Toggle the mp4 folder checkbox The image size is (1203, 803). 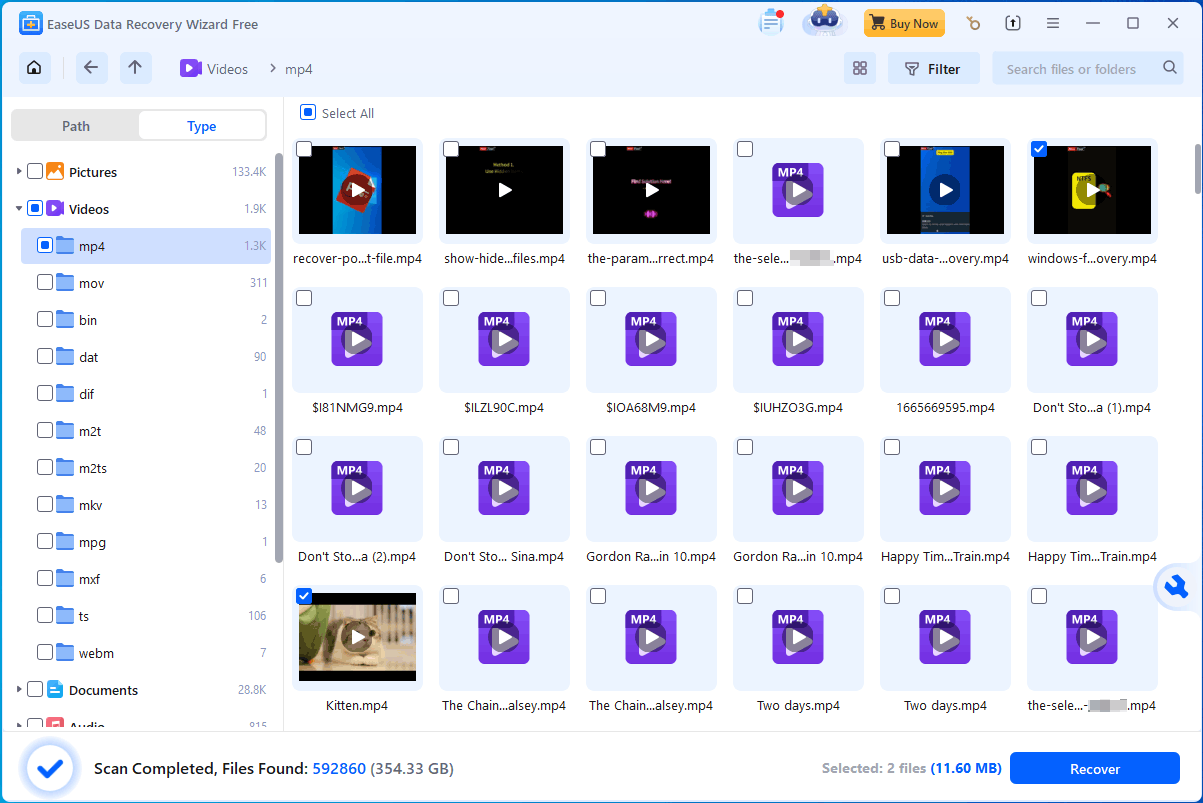tap(45, 246)
